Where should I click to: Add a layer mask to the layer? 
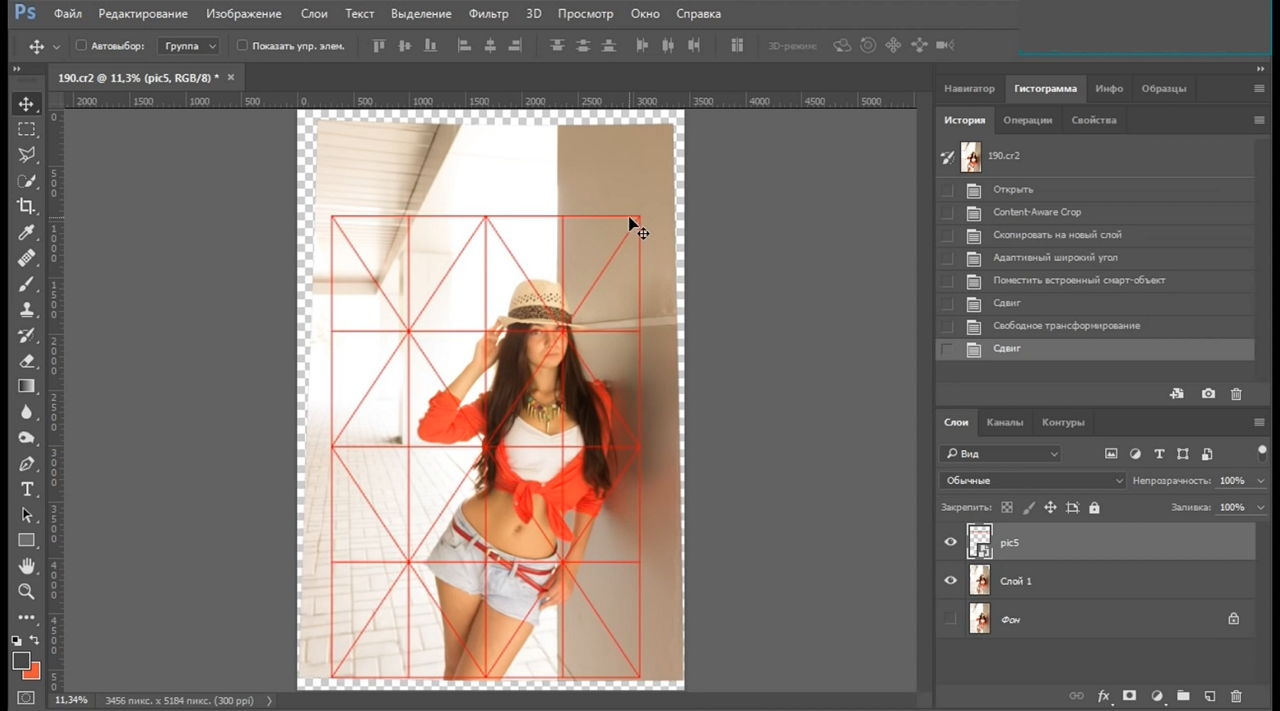(1130, 696)
